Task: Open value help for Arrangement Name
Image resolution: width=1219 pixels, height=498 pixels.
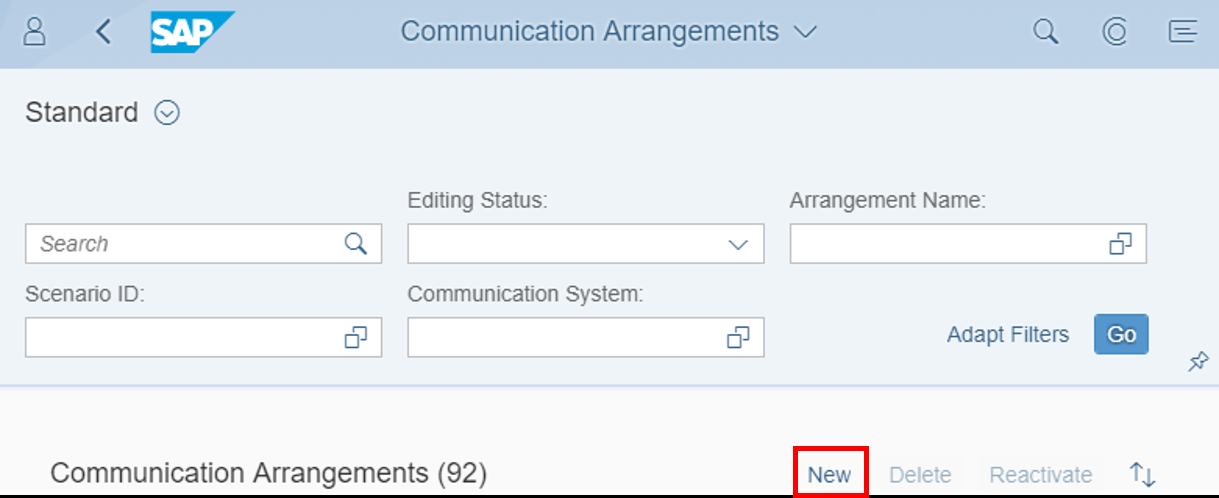Action: (1120, 244)
